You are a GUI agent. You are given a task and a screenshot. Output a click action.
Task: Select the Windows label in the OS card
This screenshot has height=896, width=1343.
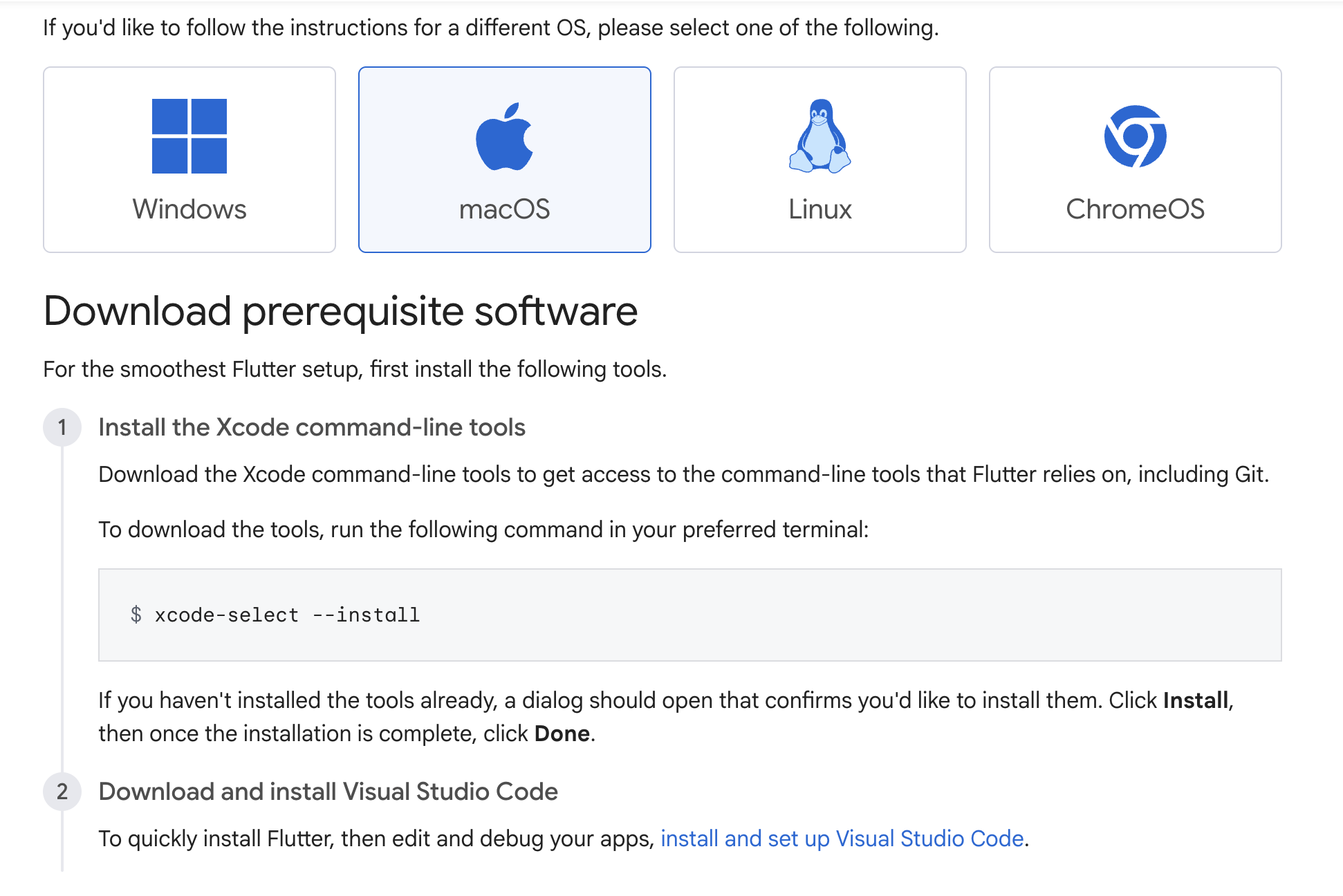(x=189, y=209)
